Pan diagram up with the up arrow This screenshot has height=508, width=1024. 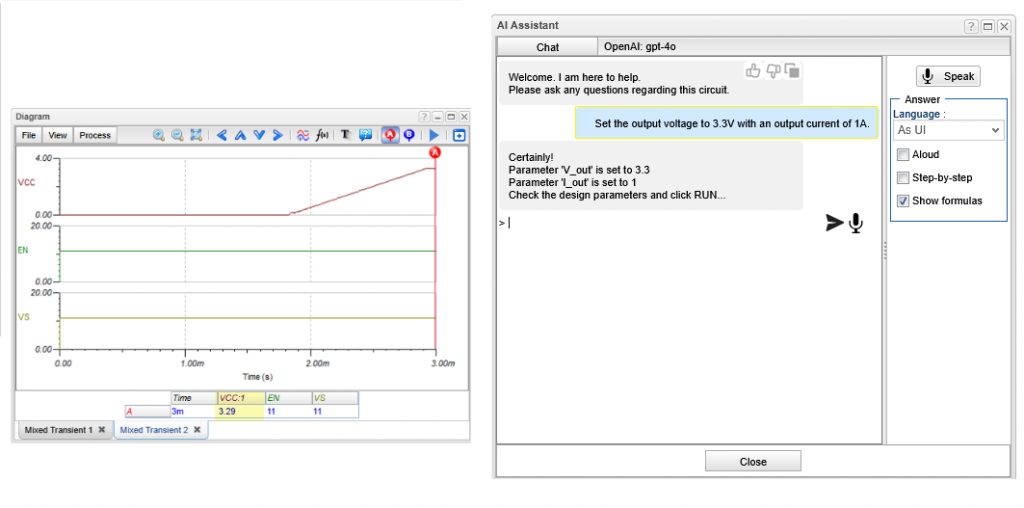[x=240, y=135]
